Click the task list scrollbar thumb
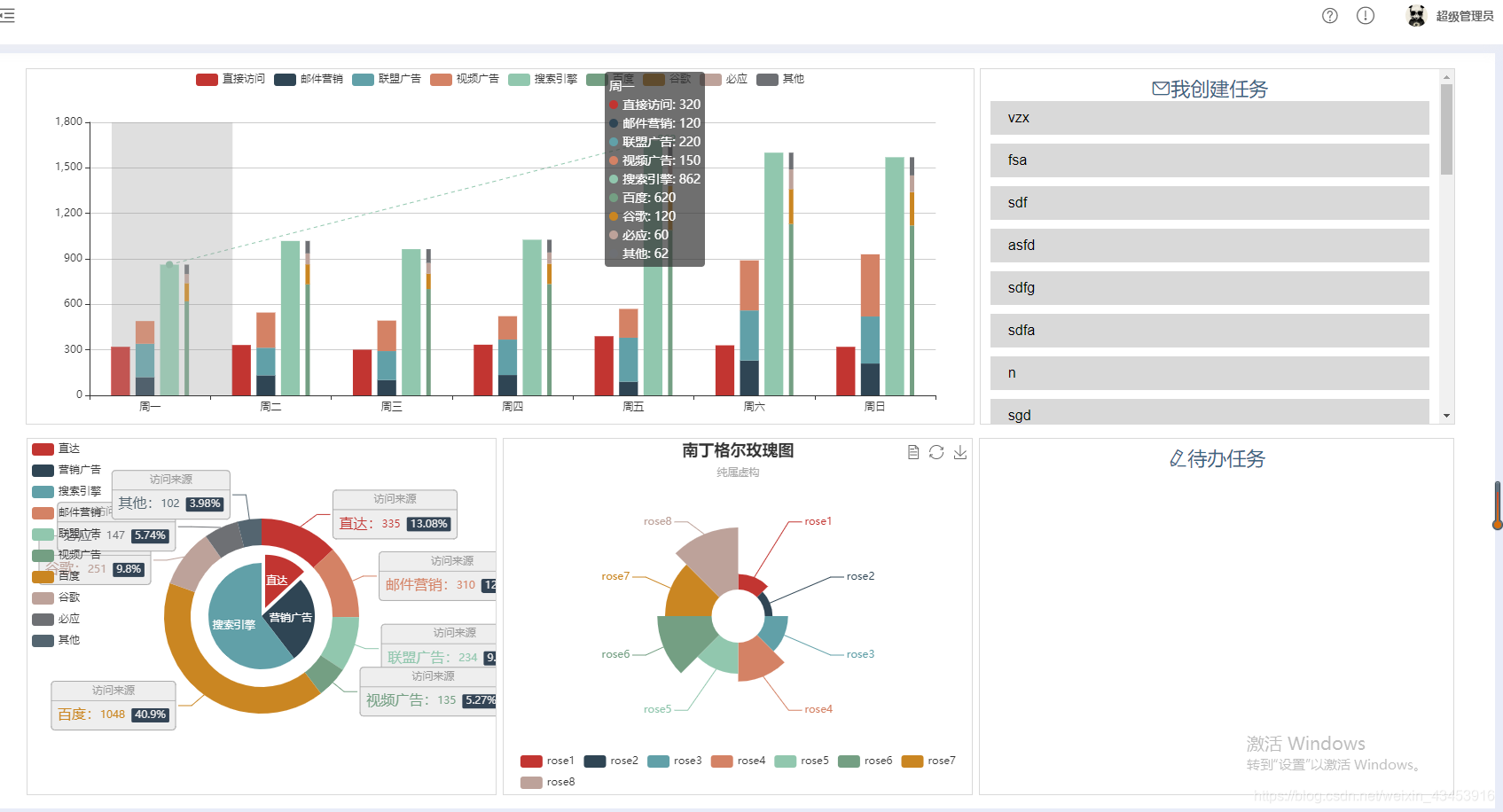 (1446, 129)
